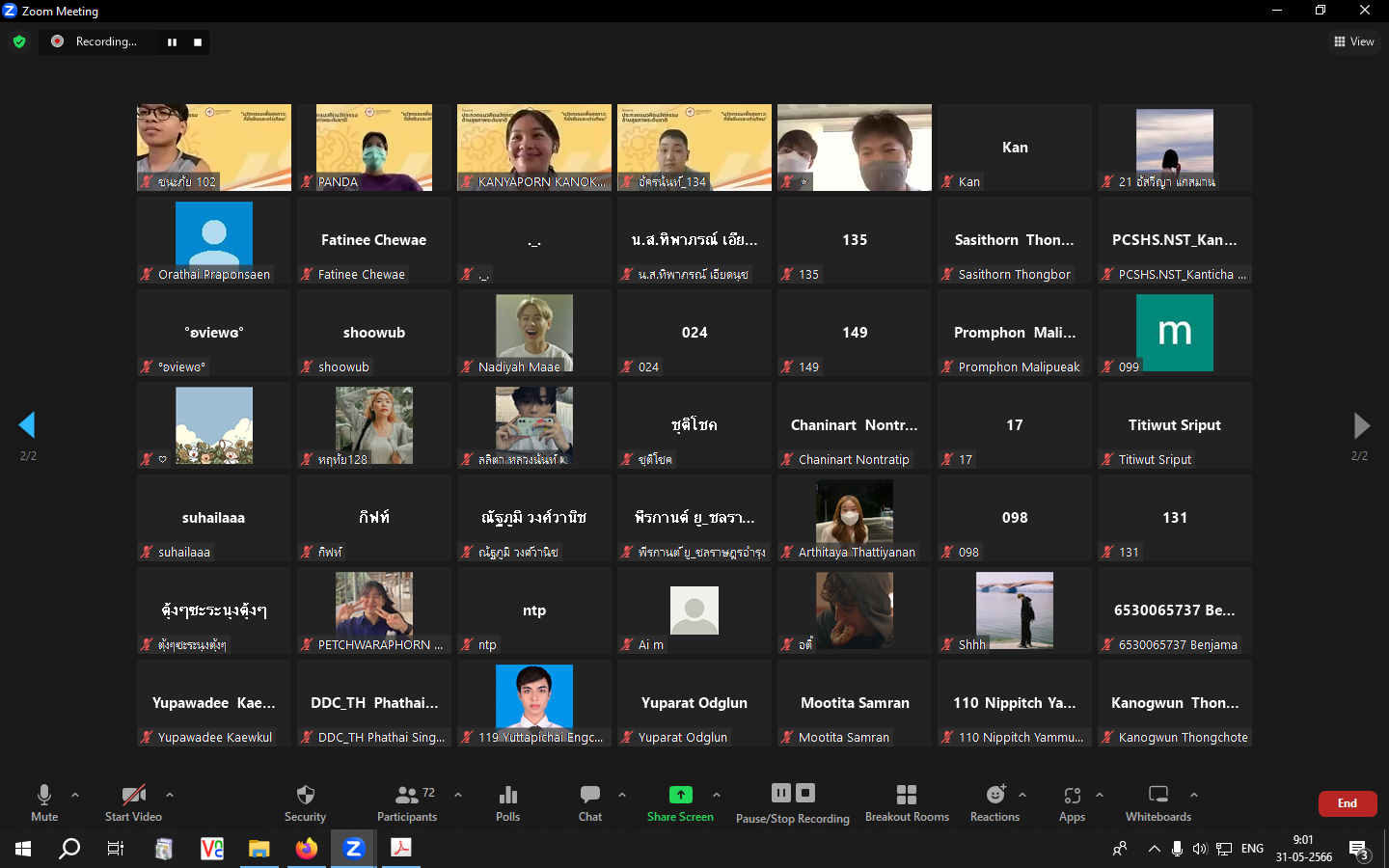The image size is (1389, 868).
Task: Click the red End meeting button
Action: pyautogui.click(x=1347, y=803)
